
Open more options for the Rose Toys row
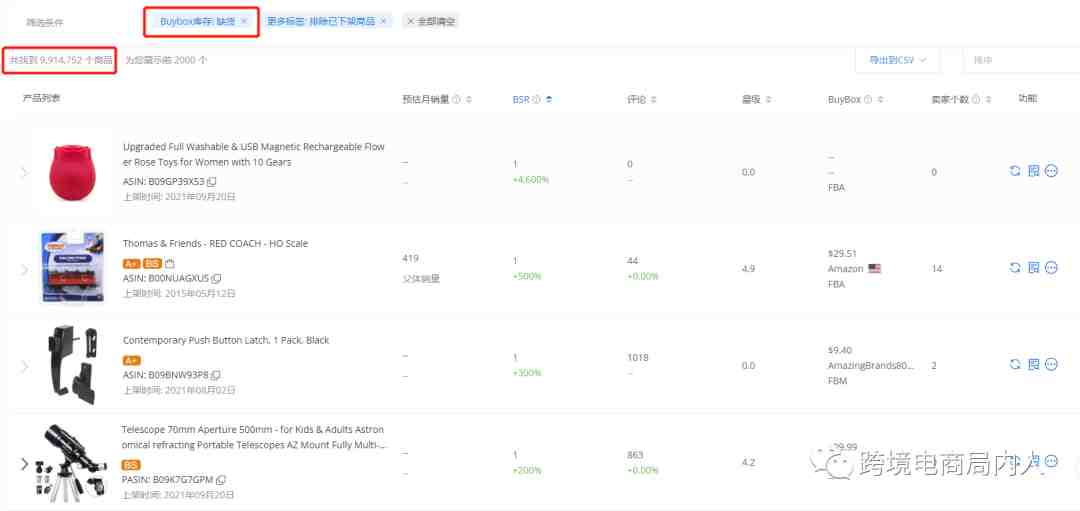click(1051, 171)
